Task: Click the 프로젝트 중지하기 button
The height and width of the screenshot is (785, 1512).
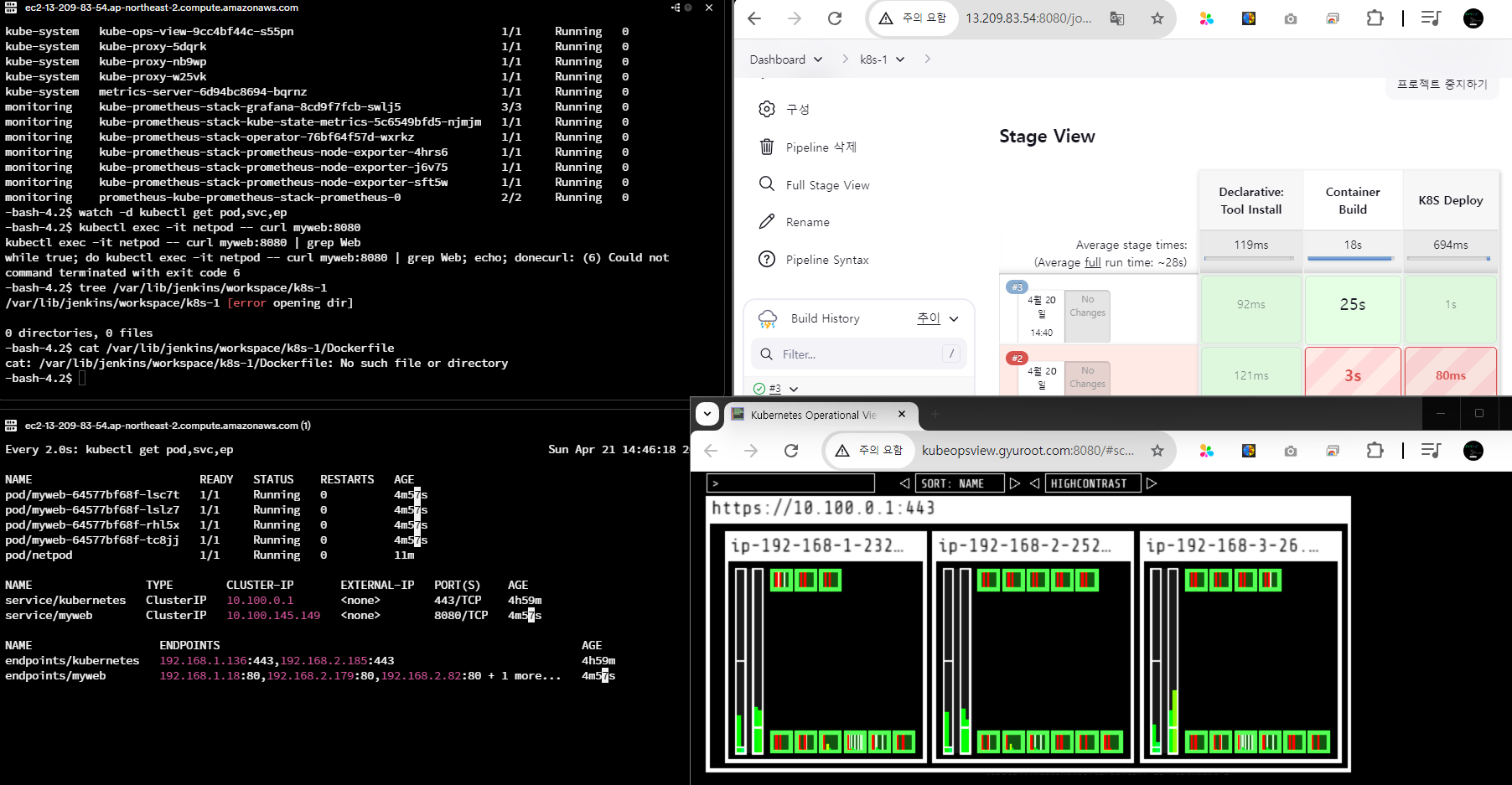Action: click(1442, 85)
